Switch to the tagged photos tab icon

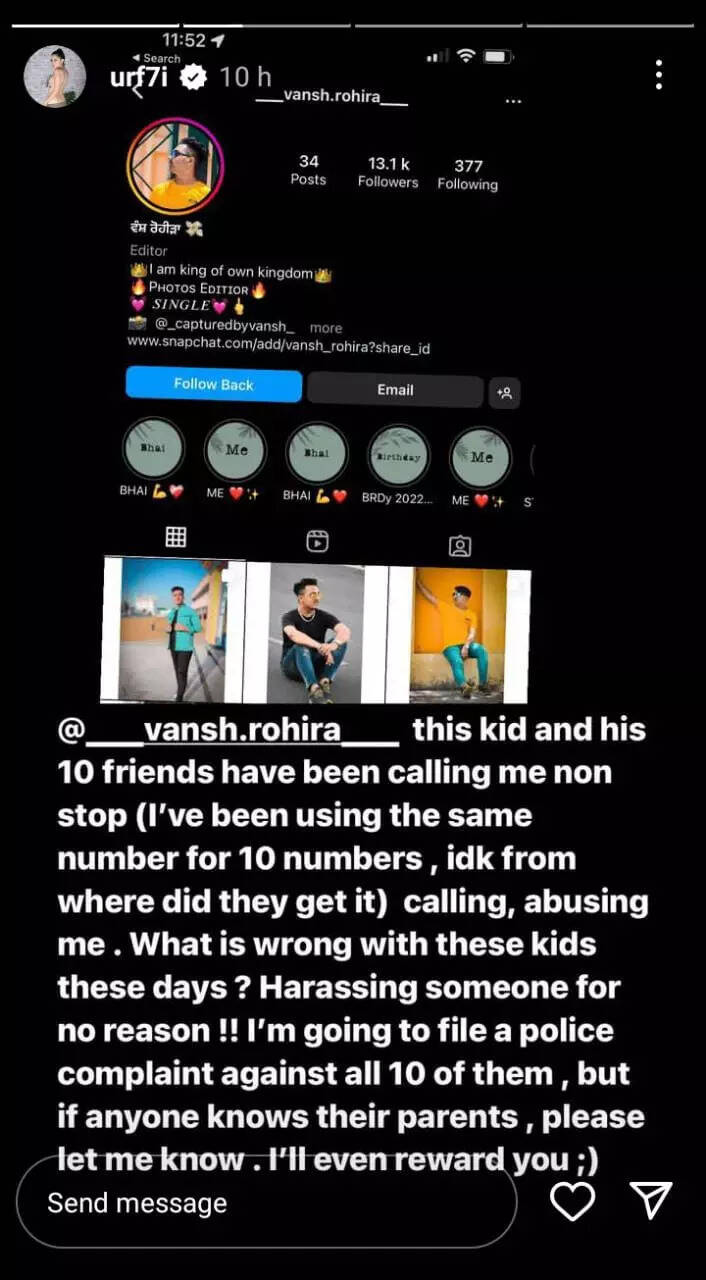pyautogui.click(x=460, y=545)
